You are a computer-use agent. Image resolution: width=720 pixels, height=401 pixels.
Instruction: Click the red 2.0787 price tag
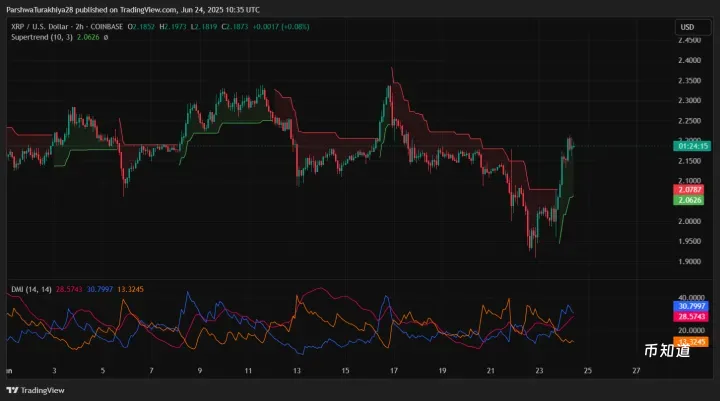(690, 189)
